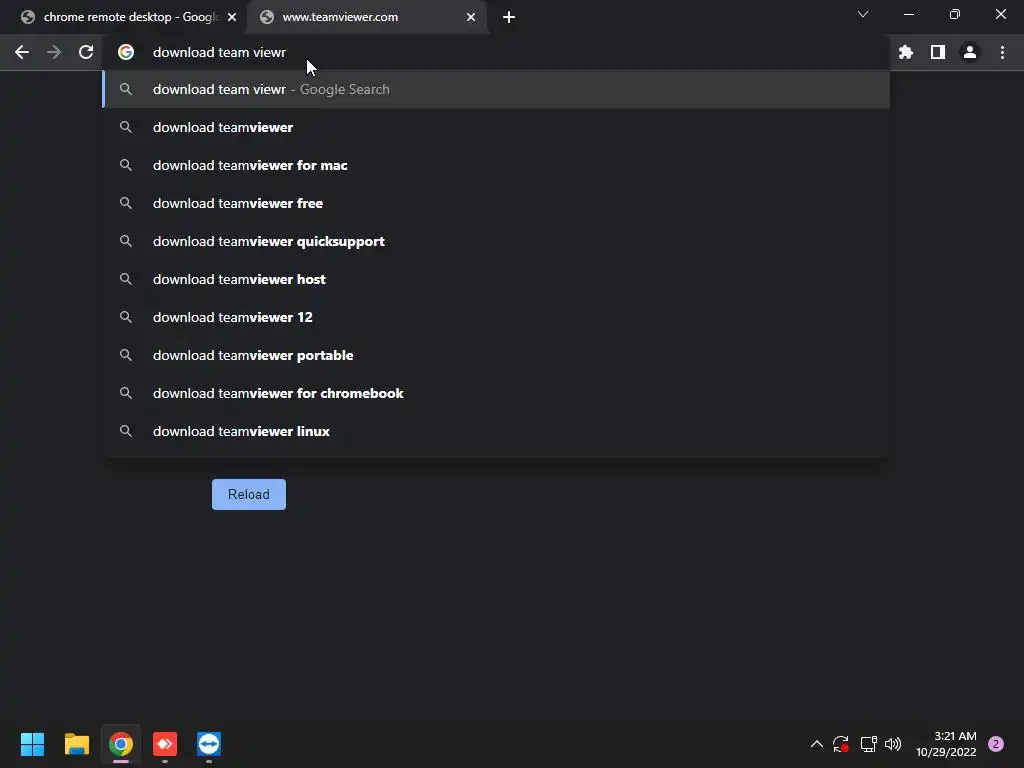The image size is (1024, 768).
Task: Select 'download teamviewer quicksupport' suggestion
Action: (x=496, y=241)
